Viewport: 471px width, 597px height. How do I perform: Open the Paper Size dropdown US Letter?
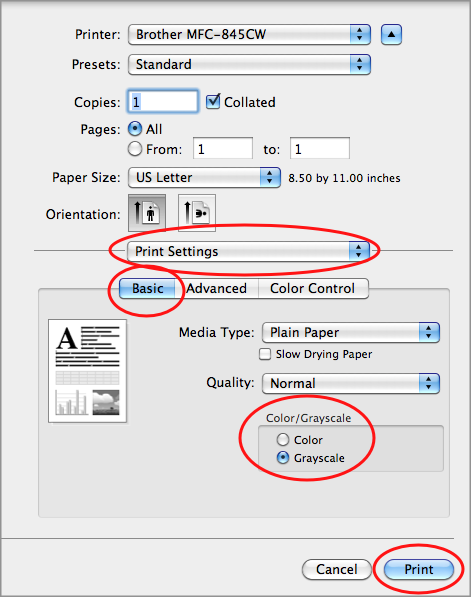coord(204,177)
